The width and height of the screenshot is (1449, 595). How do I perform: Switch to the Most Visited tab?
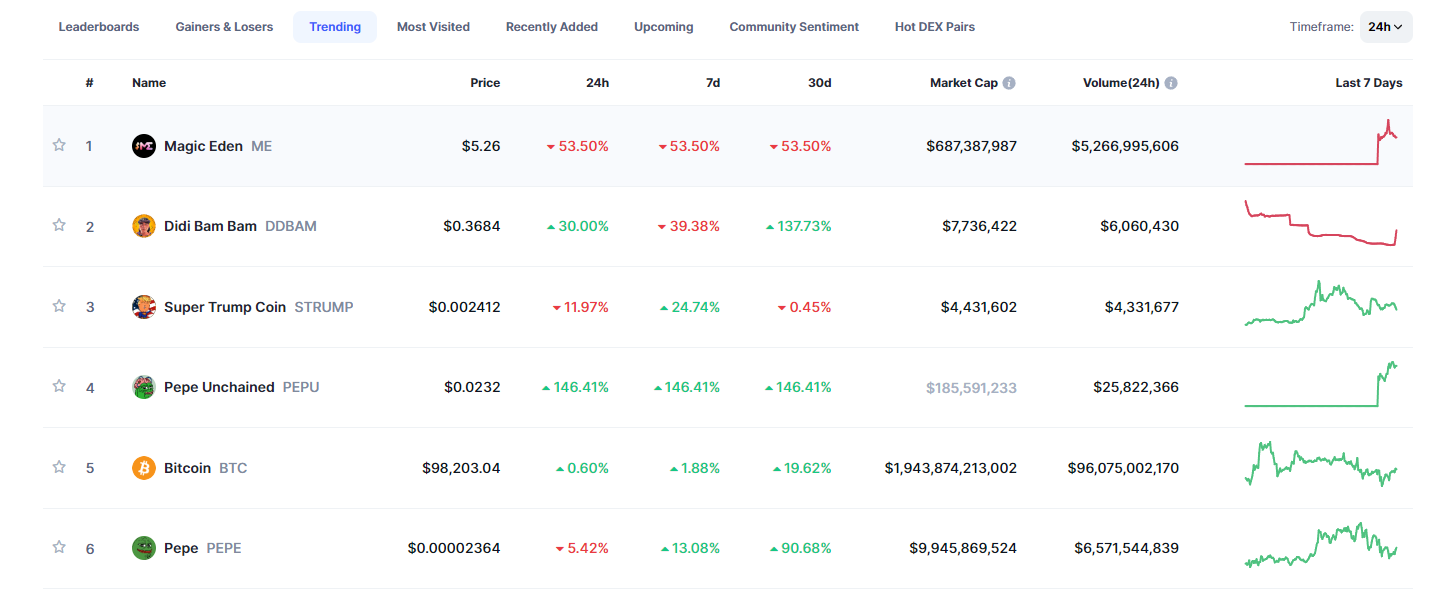click(433, 27)
